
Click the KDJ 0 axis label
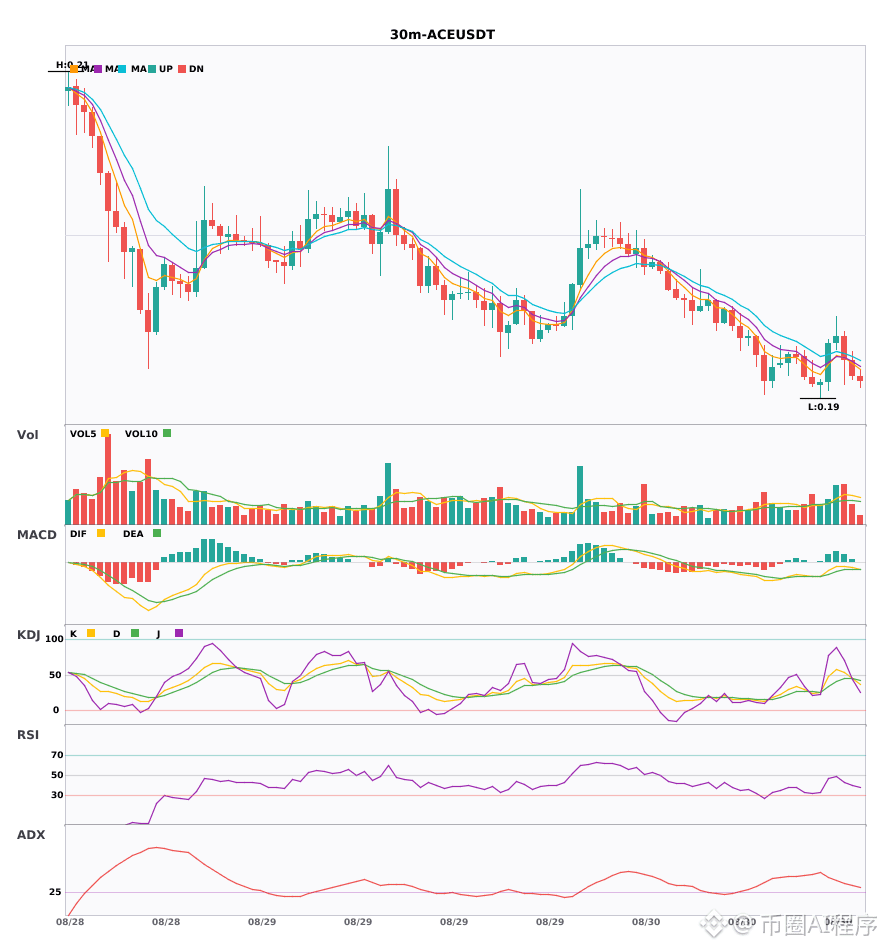click(56, 710)
